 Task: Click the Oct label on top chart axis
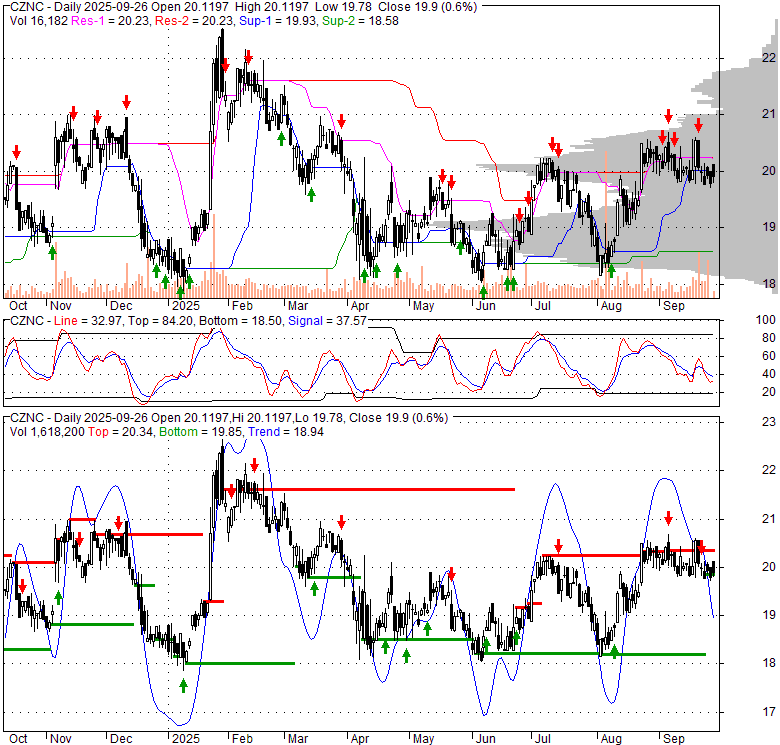pyautogui.click(x=18, y=306)
